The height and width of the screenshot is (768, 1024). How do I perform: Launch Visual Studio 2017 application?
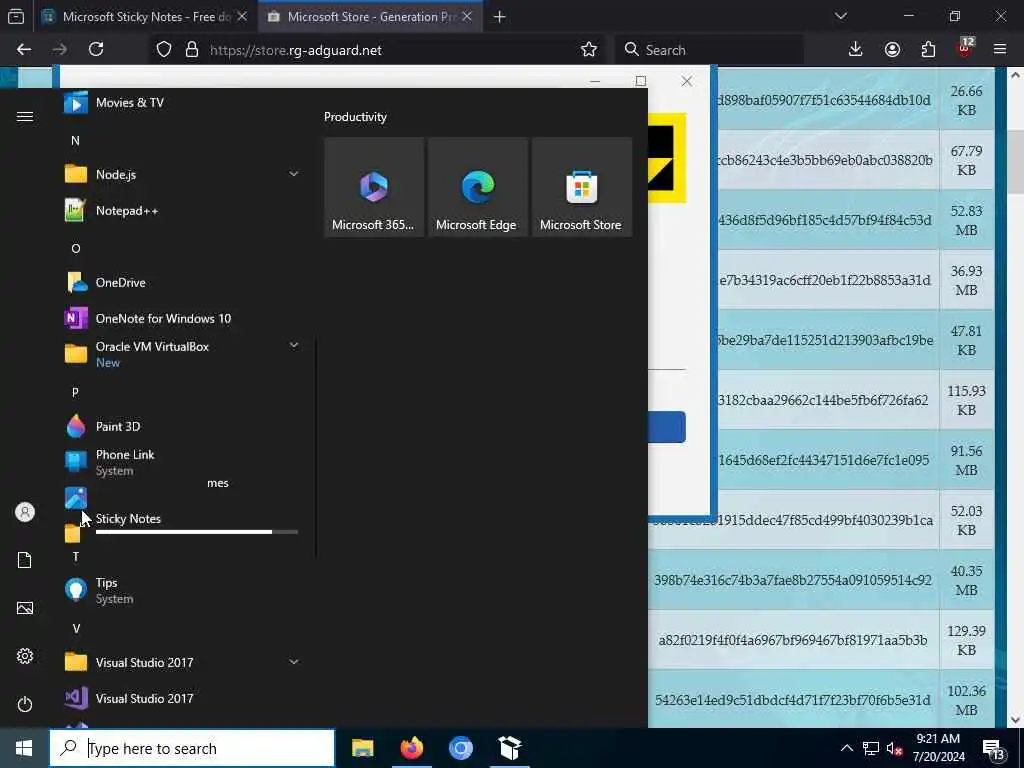(181, 698)
